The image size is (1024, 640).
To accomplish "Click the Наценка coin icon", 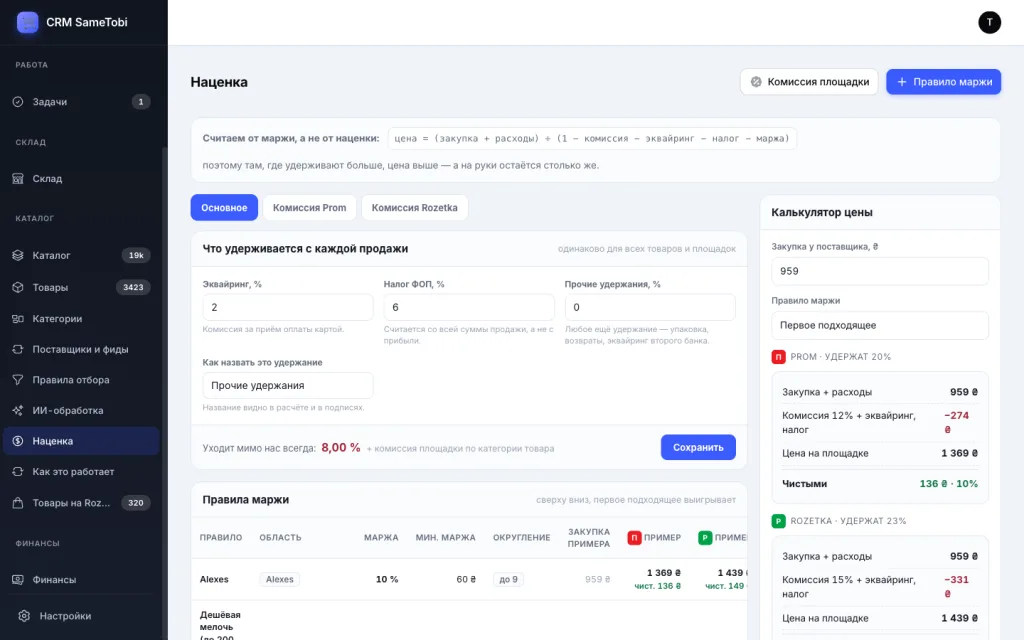I will click(18, 441).
